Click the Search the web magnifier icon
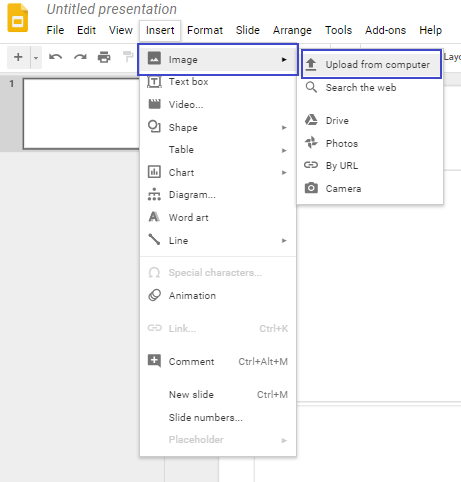Screen dimensions: 461x482 tap(311, 87)
